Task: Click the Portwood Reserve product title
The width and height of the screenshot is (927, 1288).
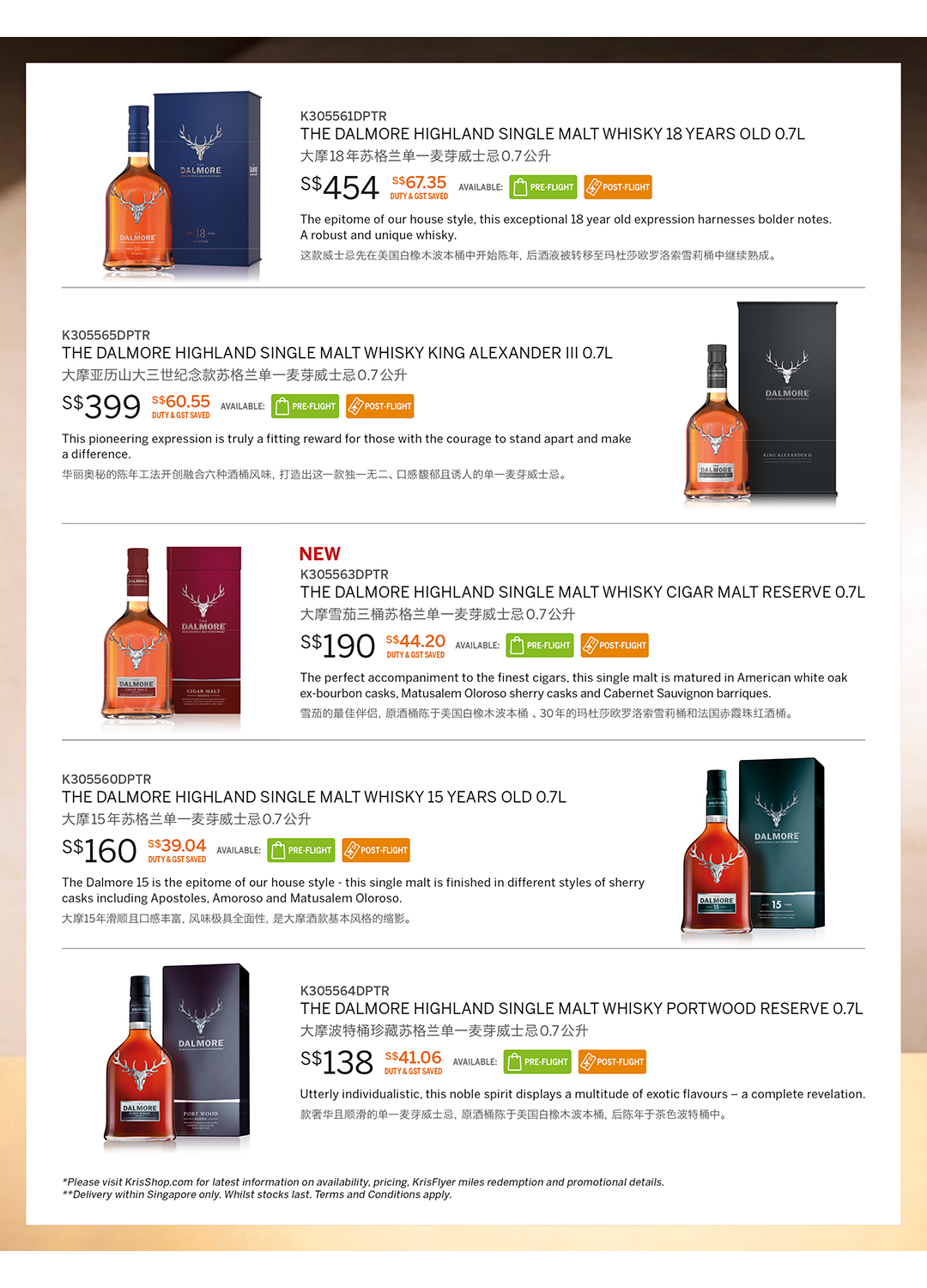Action: [581, 1009]
